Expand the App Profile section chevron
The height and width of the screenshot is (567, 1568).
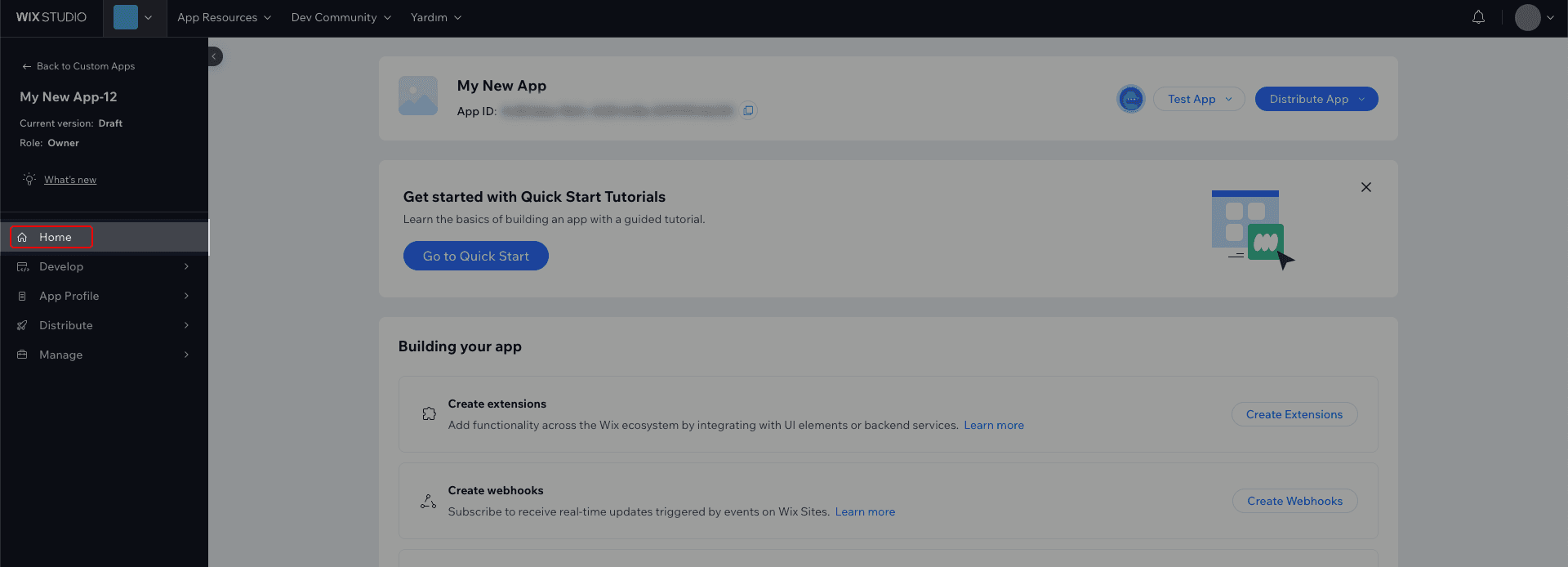[186, 296]
